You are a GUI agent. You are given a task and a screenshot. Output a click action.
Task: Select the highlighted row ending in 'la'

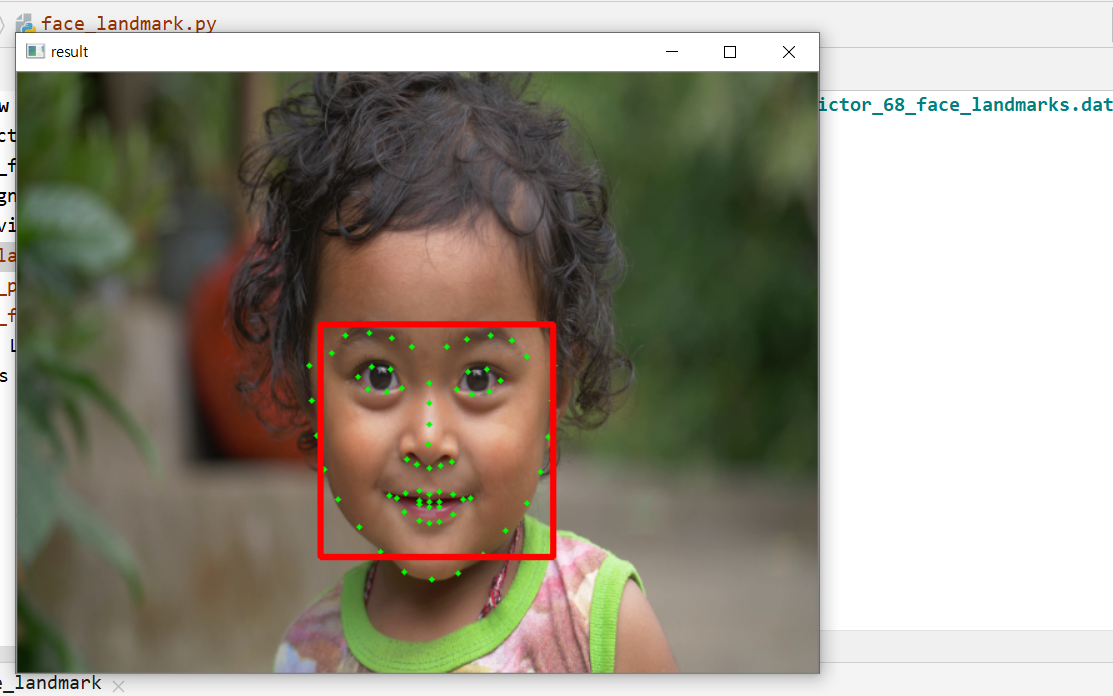click(x=7, y=257)
